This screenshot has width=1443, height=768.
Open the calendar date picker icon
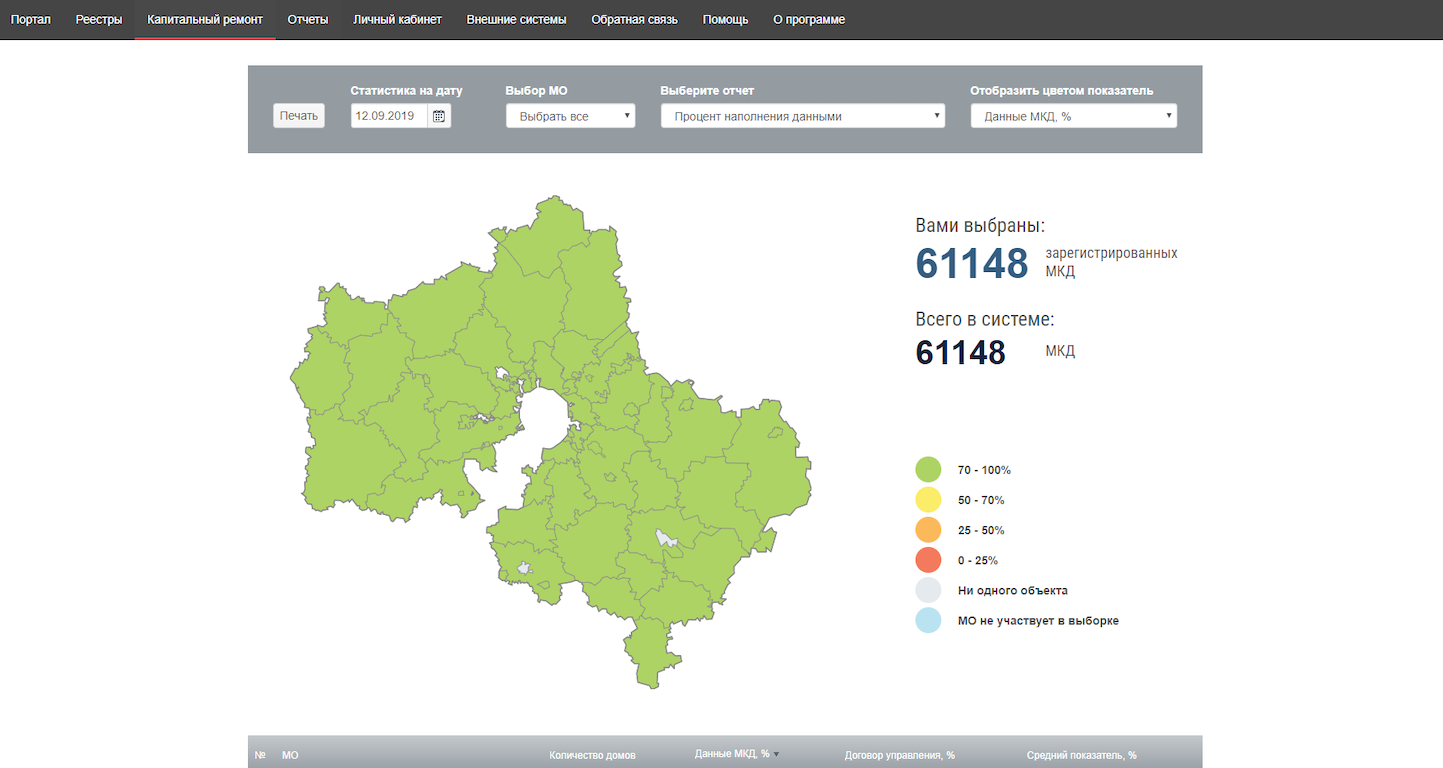click(439, 116)
